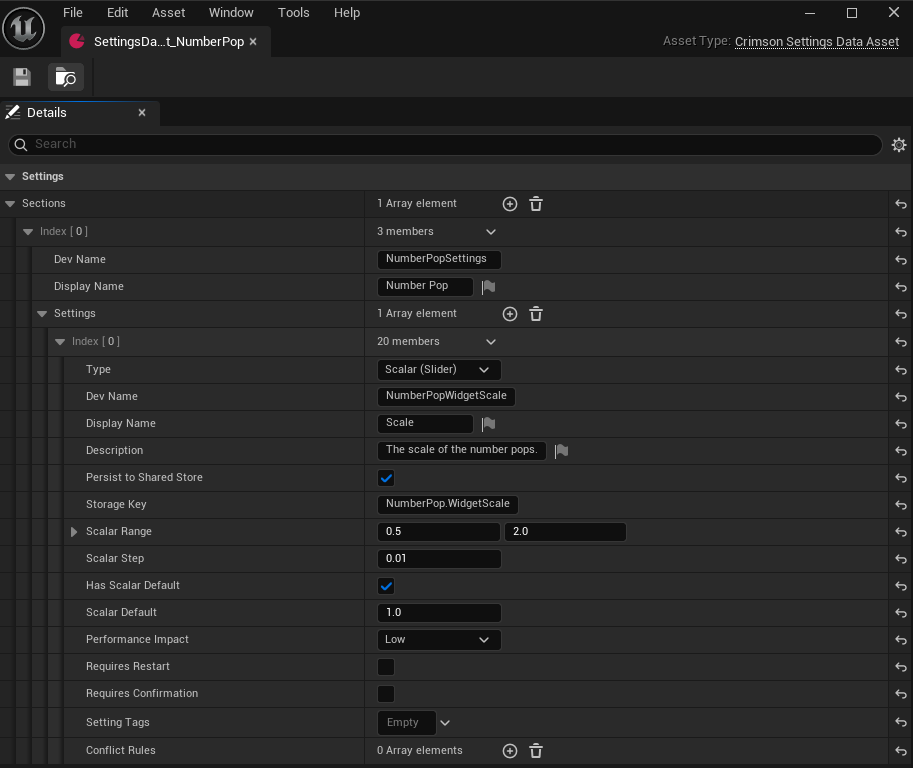913x768 pixels.
Task: Open localization flag for Number Pop
Action: pos(489,286)
